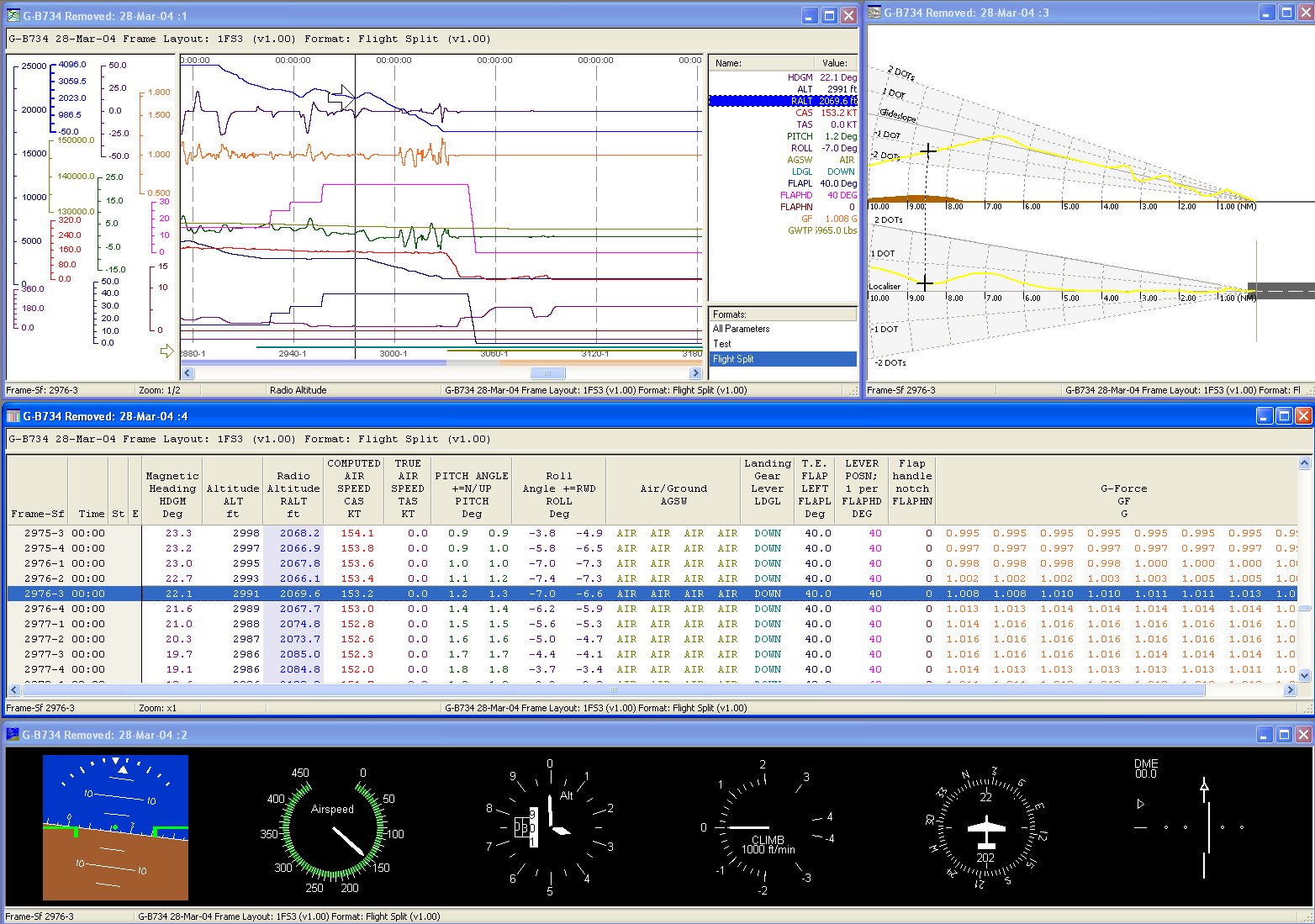
Task: Click window :2 title bar icon
Action: [x=13, y=734]
